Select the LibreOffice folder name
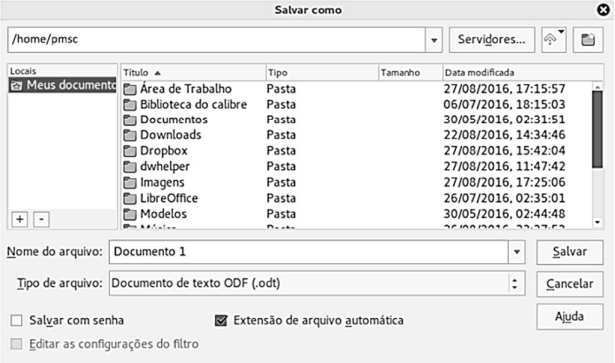Screen dimensions: 615x363 coord(169,198)
